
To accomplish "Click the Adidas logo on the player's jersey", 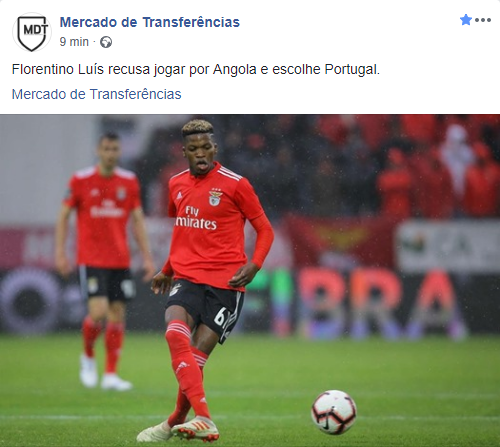I will pos(179,195).
